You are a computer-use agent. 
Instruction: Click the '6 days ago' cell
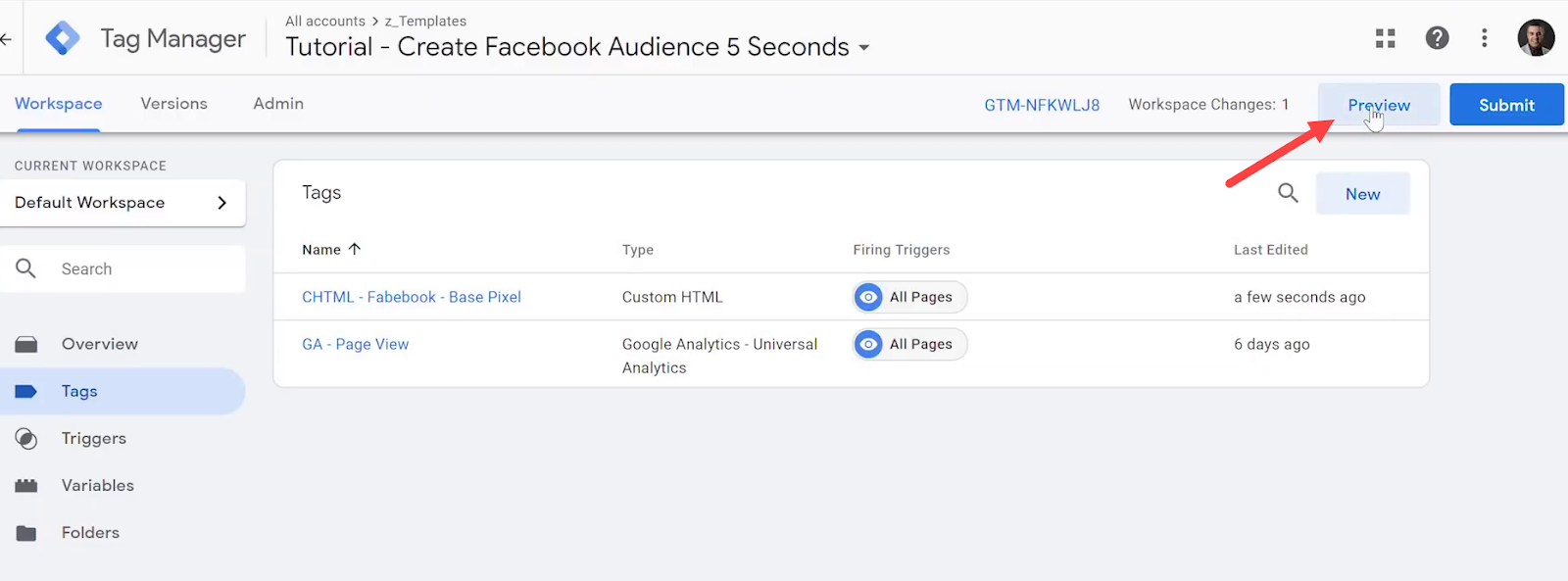tap(1272, 344)
